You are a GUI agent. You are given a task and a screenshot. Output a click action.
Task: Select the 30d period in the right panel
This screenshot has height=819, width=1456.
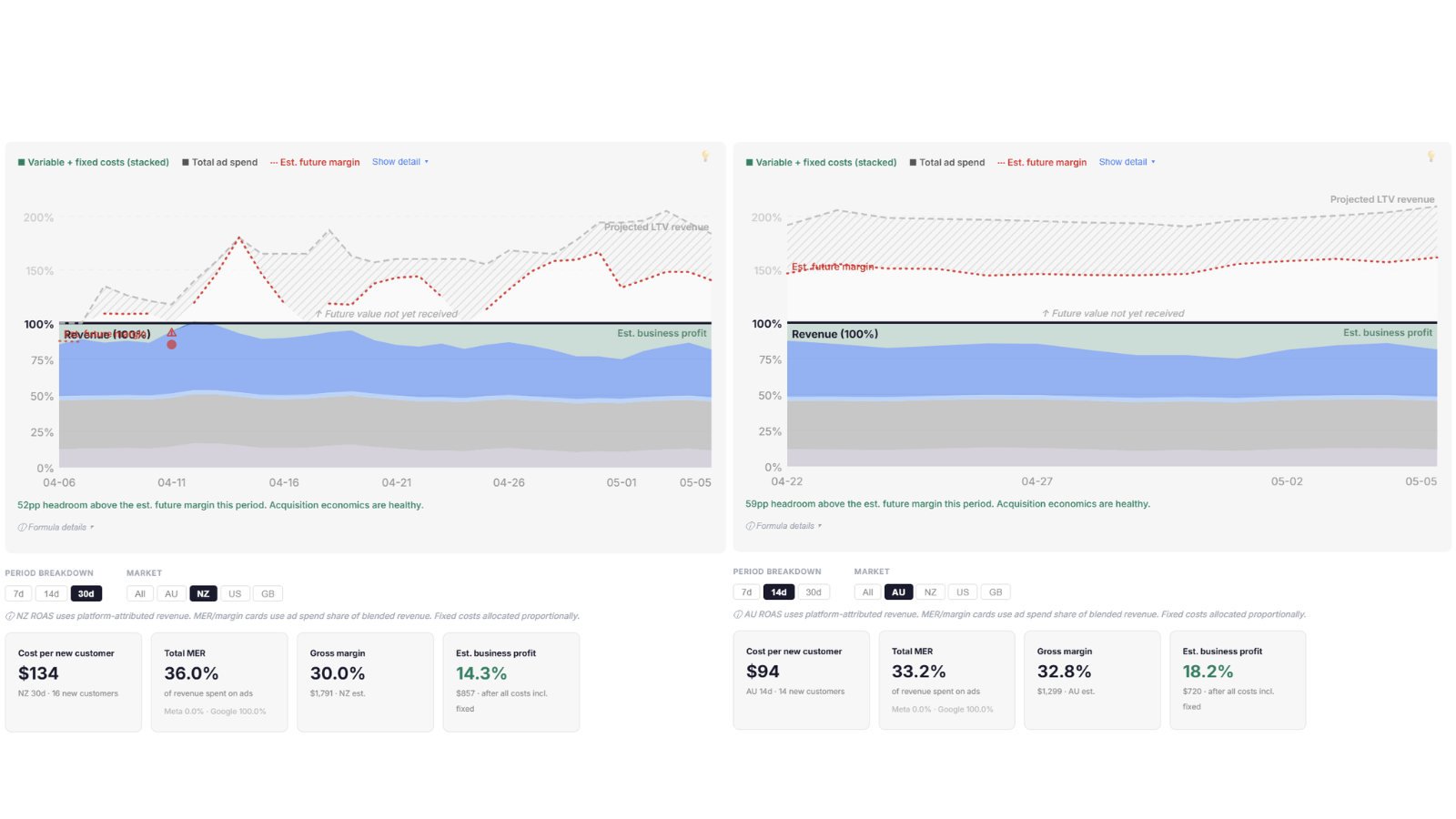pyautogui.click(x=814, y=591)
